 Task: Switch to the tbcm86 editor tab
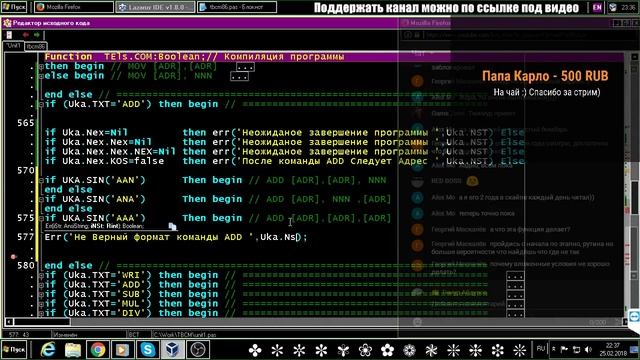coord(36,47)
